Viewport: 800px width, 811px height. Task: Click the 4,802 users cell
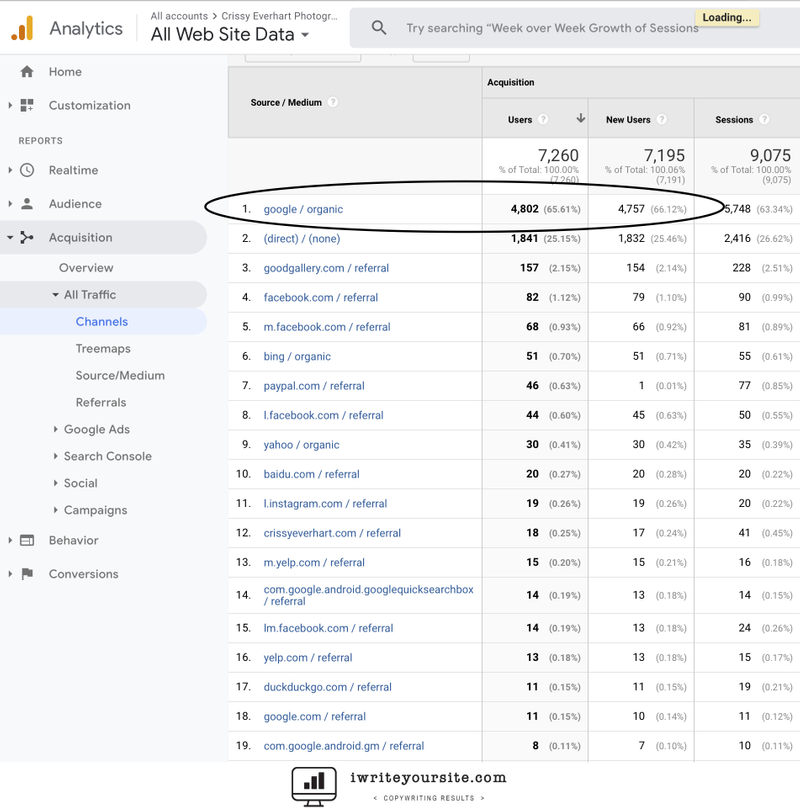pos(524,209)
